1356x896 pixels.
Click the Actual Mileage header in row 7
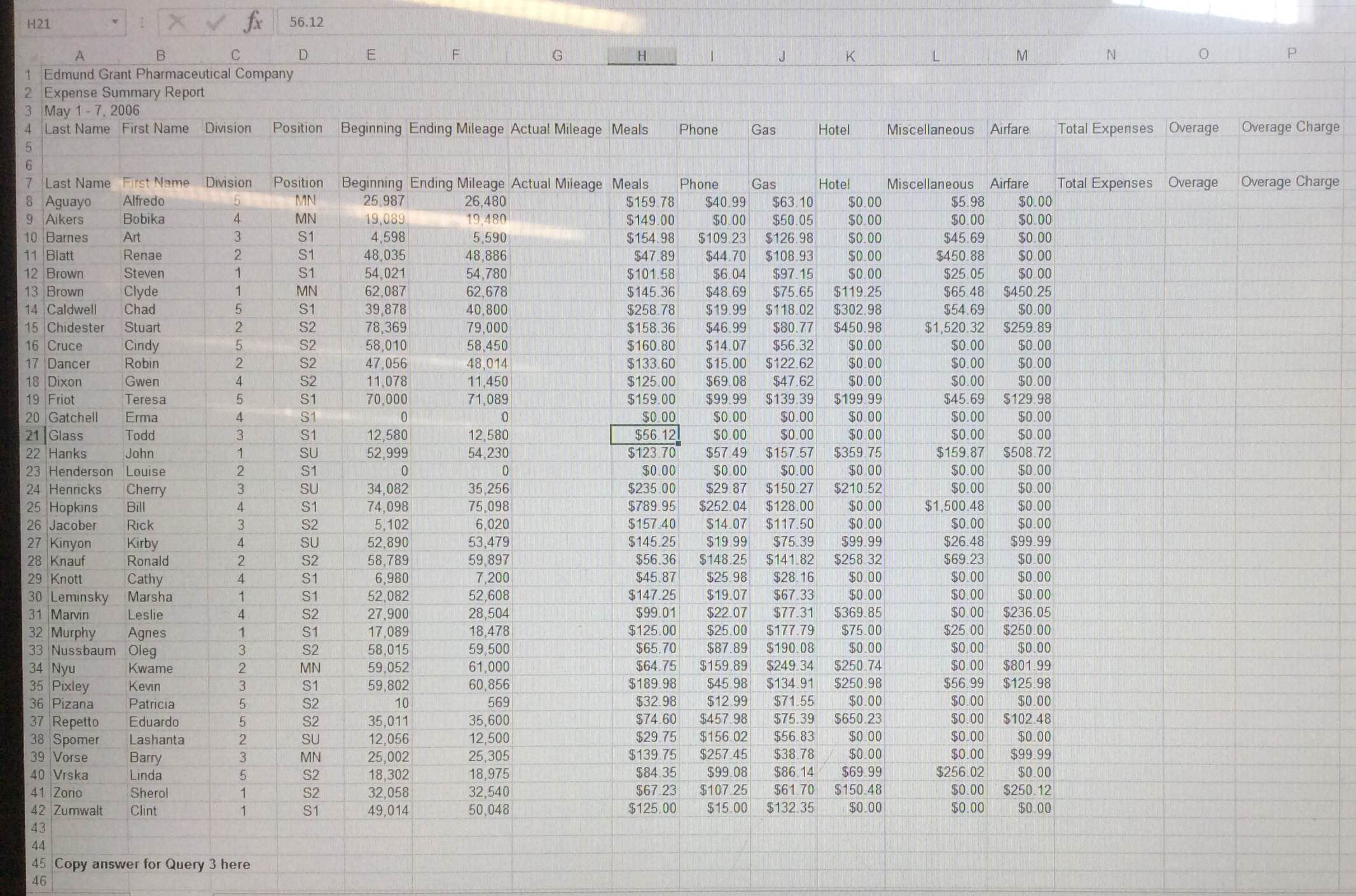pyautogui.click(x=557, y=184)
